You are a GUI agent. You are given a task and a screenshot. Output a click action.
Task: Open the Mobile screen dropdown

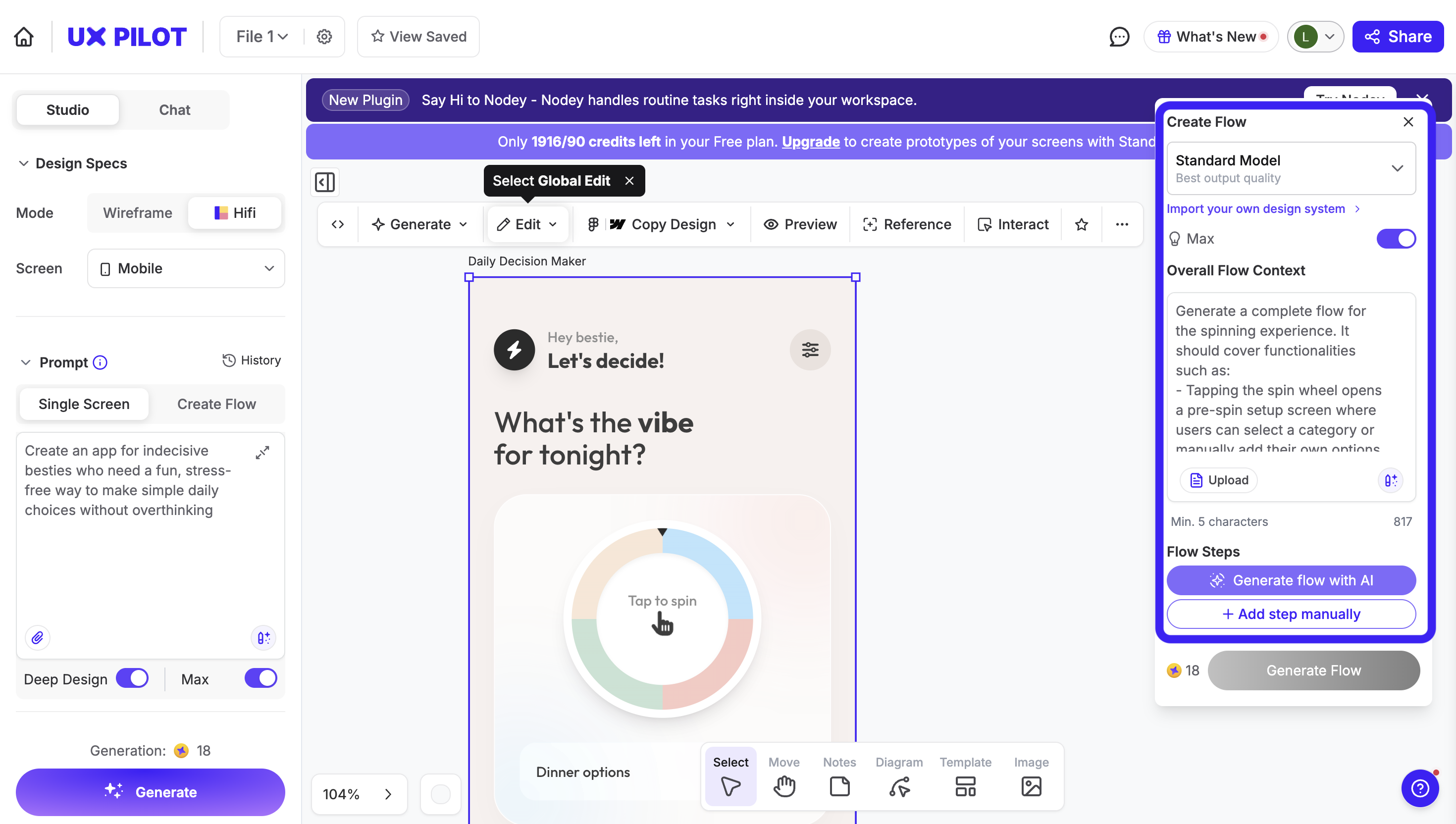[186, 268]
